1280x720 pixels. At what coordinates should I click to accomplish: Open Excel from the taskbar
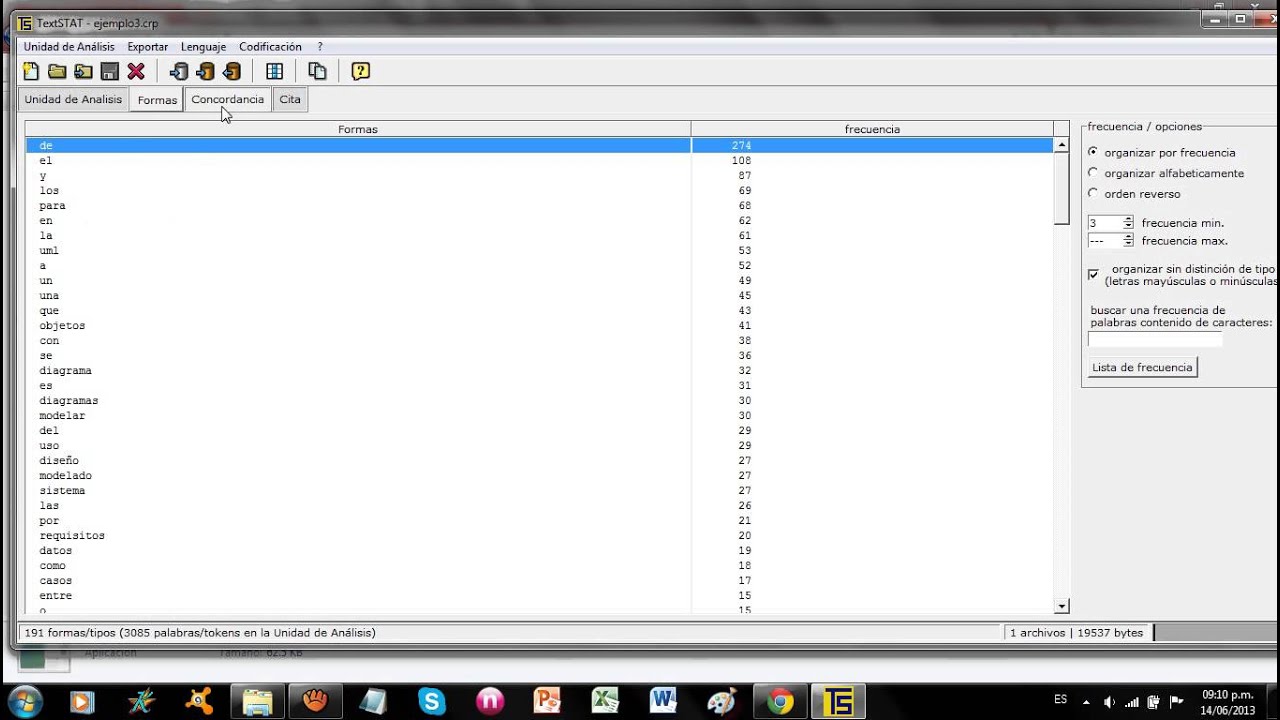point(605,702)
